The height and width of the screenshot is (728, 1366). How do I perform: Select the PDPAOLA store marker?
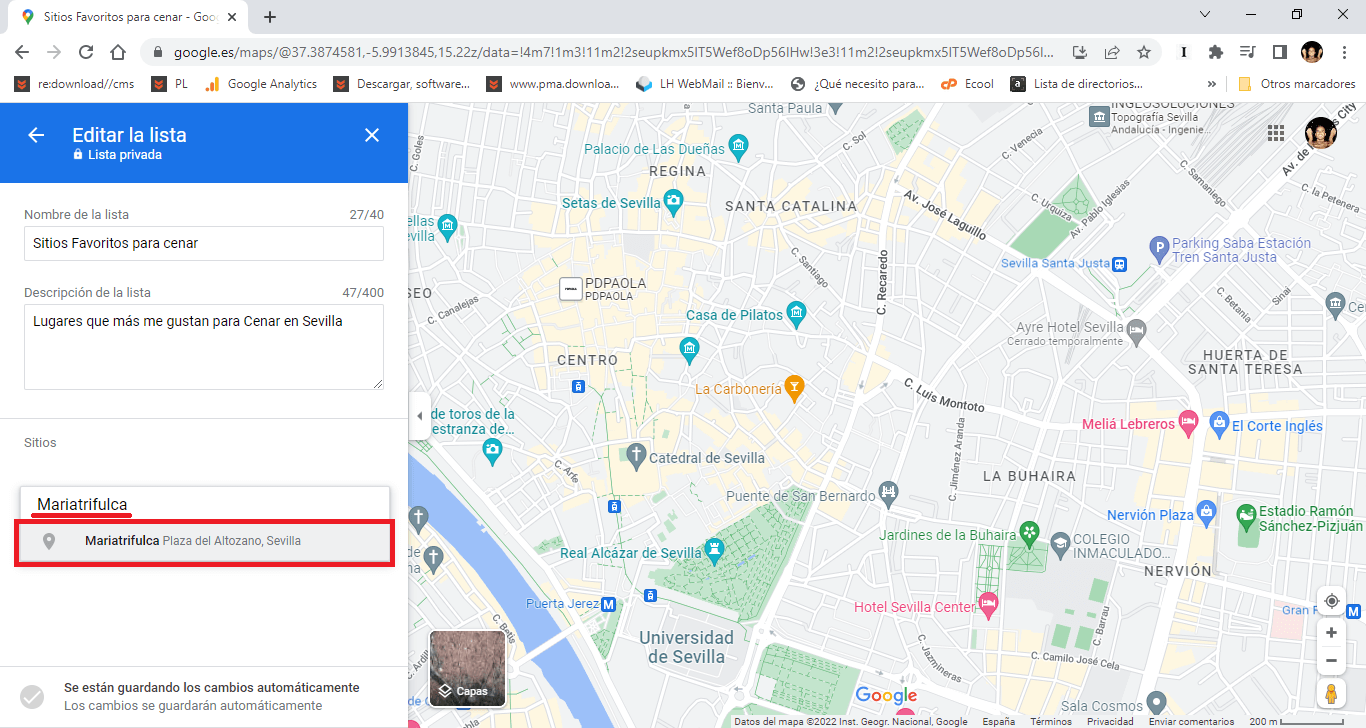[x=570, y=288]
